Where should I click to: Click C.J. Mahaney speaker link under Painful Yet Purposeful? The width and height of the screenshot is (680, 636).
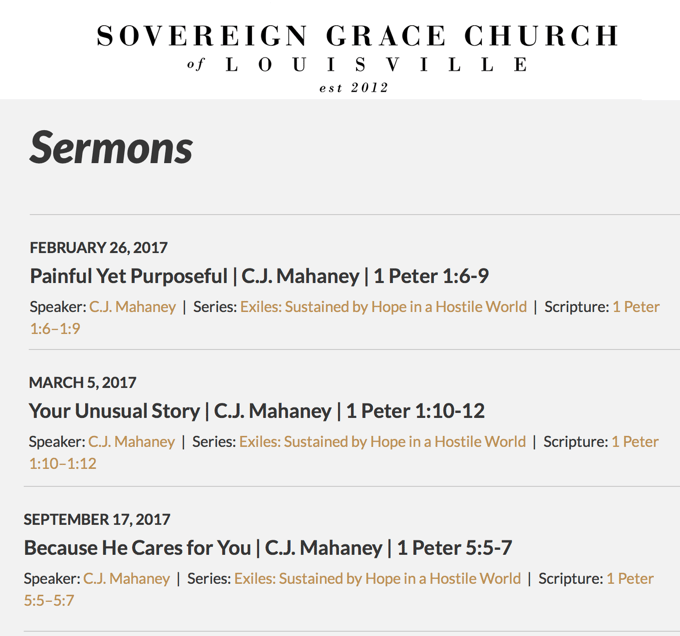point(133,307)
